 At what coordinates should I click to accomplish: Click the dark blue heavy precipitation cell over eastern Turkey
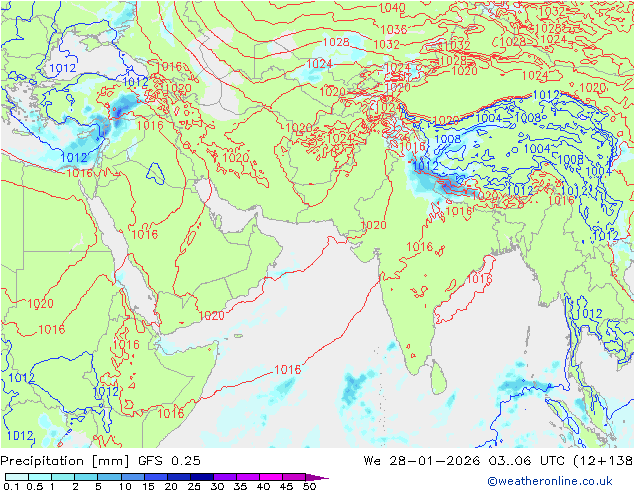[x=118, y=112]
